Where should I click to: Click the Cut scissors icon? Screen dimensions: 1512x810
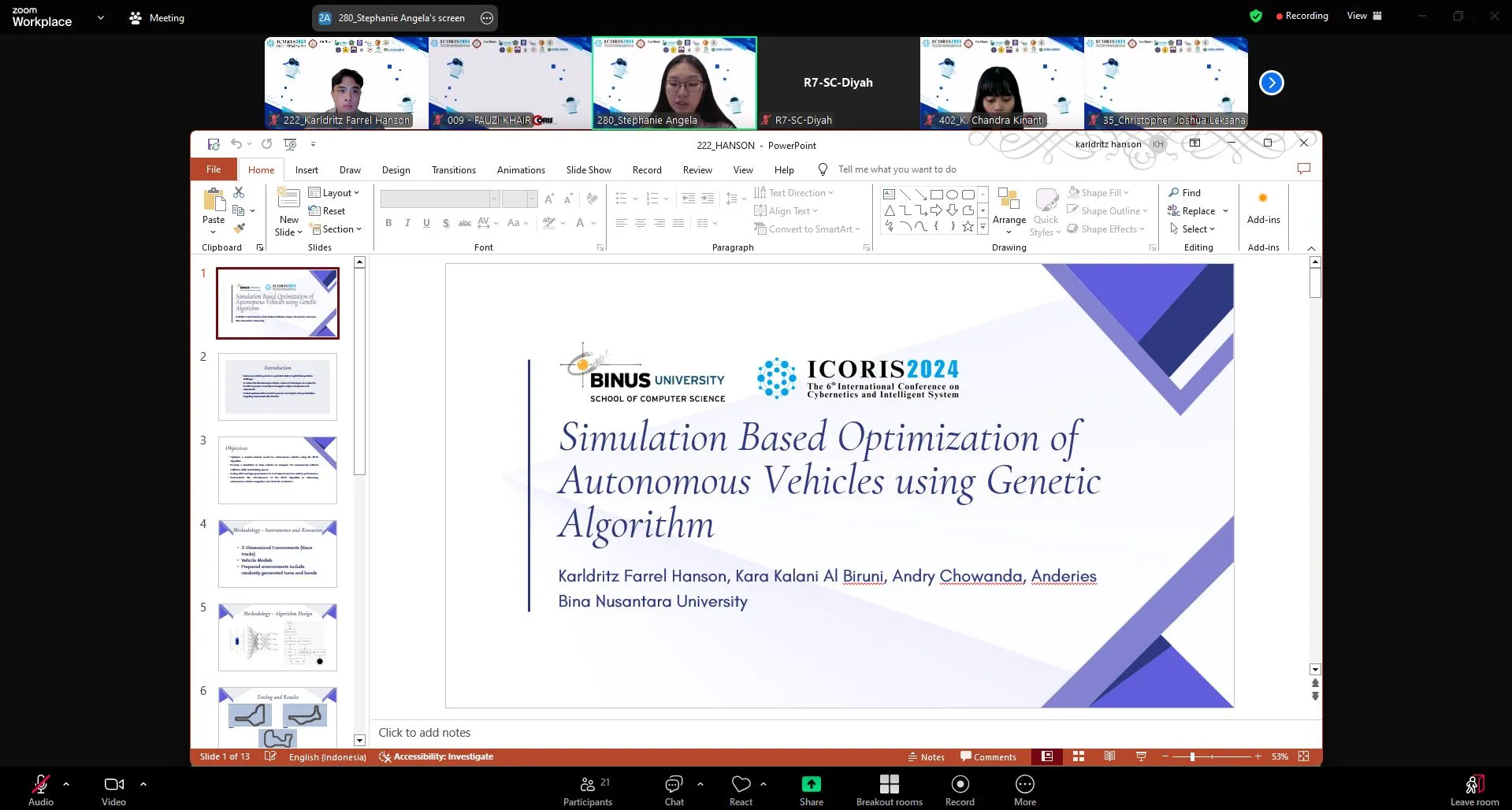(x=239, y=192)
